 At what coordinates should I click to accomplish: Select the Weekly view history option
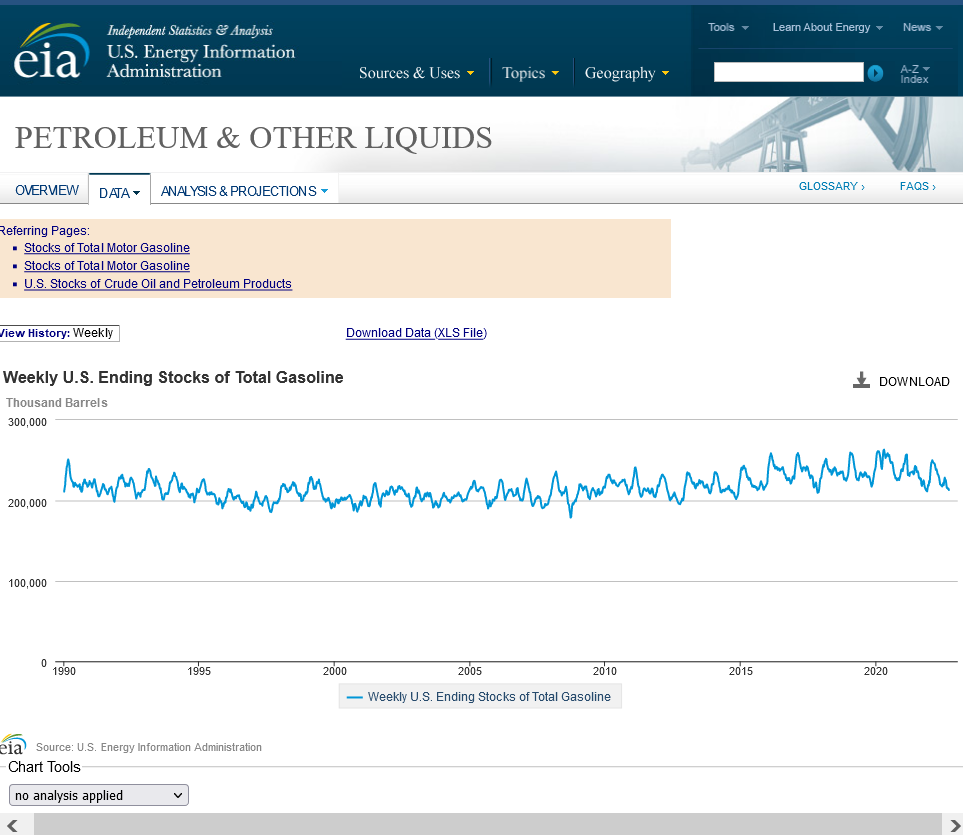point(93,333)
